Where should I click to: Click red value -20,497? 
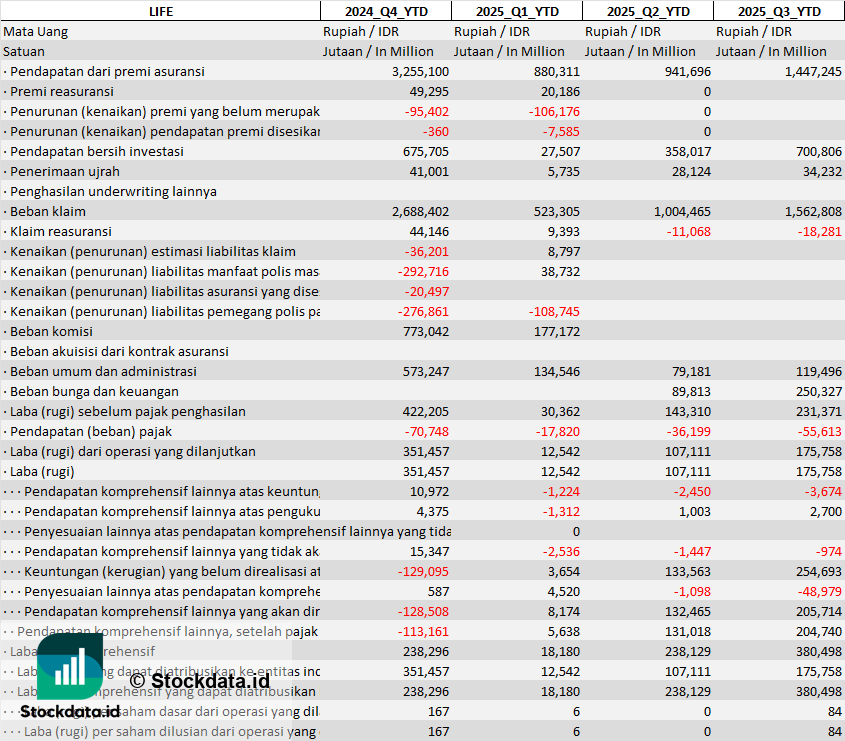click(x=427, y=292)
